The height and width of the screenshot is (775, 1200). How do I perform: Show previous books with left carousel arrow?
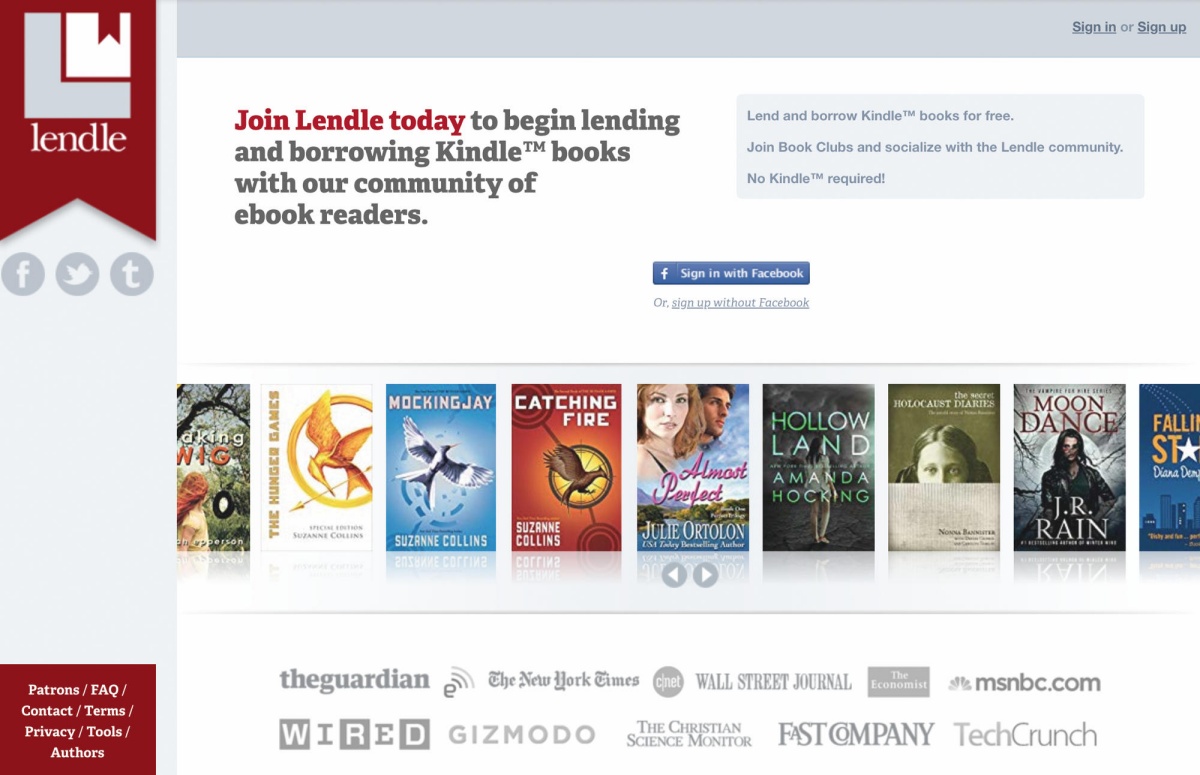pos(674,575)
